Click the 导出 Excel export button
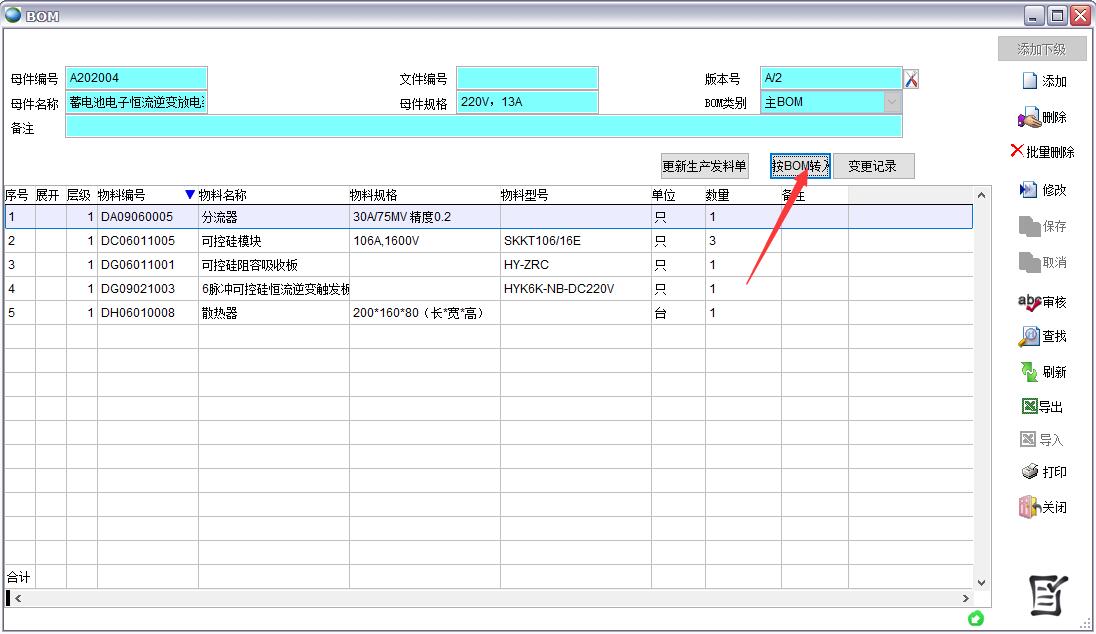1096x634 pixels. click(x=1042, y=407)
